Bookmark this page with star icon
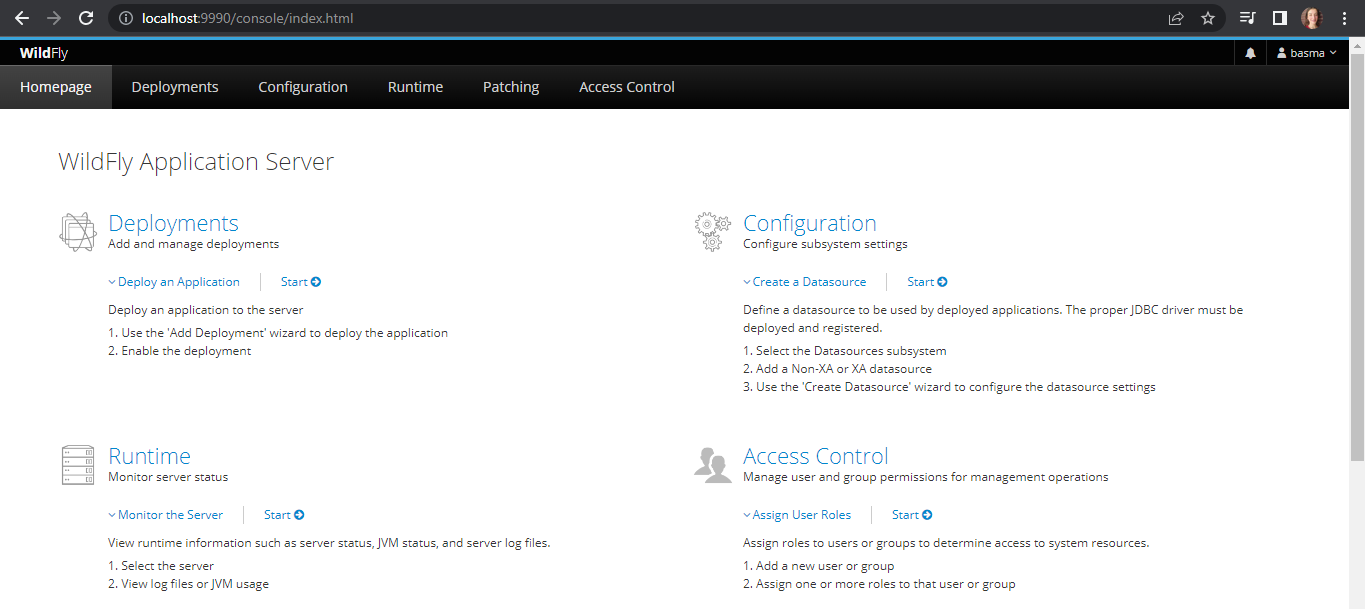This screenshot has height=609, width=1365. pyautogui.click(x=1208, y=18)
